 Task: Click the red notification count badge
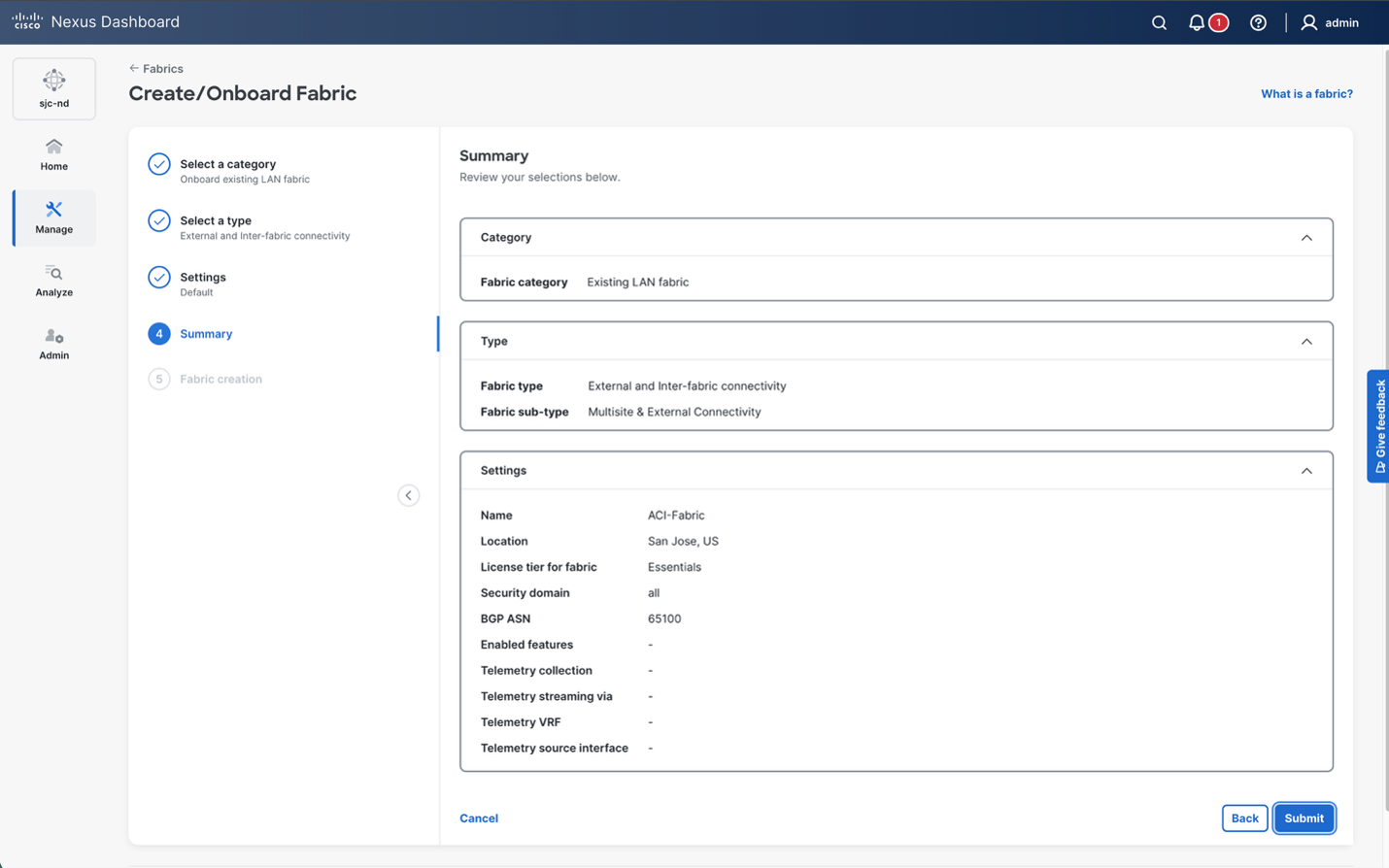point(1219,22)
